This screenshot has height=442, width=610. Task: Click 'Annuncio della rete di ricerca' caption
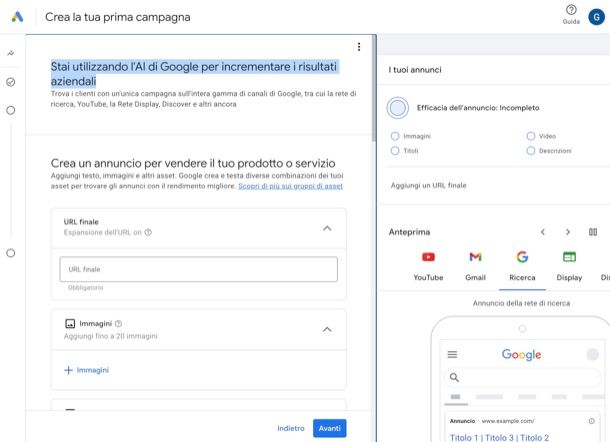tap(521, 303)
